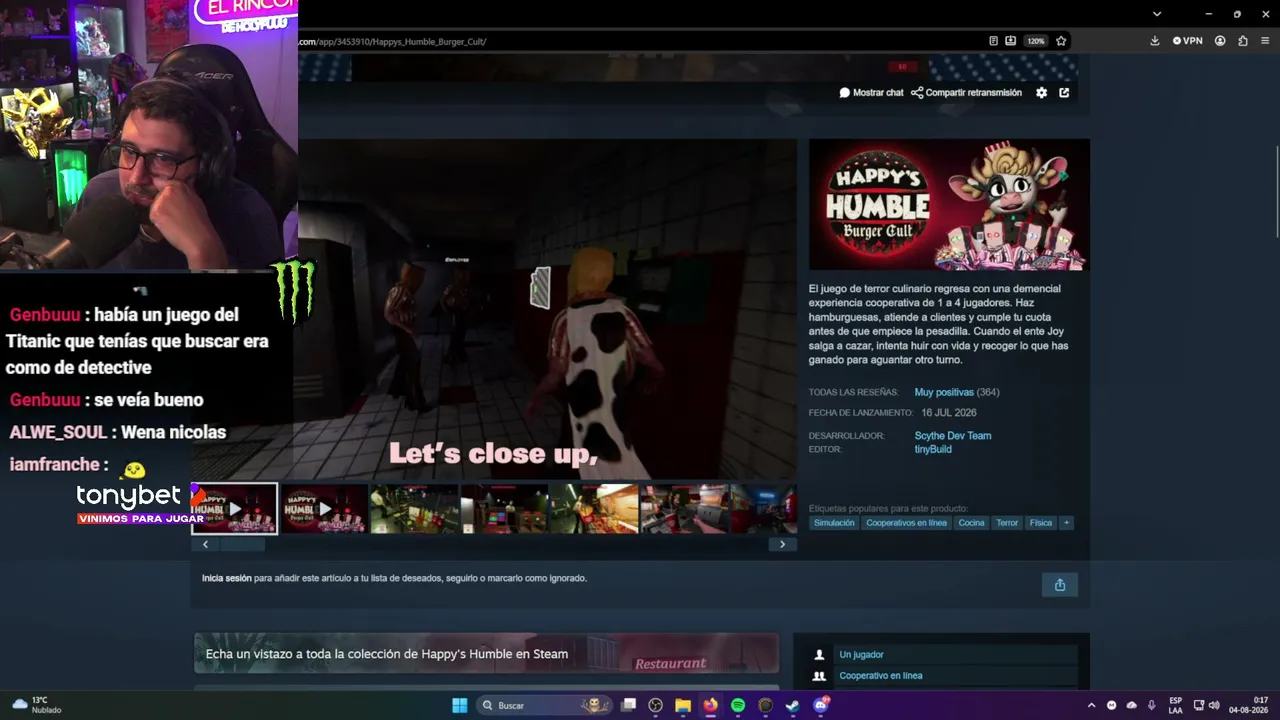Show hidden tray icons chevron
1280x720 pixels.
coord(1091,705)
